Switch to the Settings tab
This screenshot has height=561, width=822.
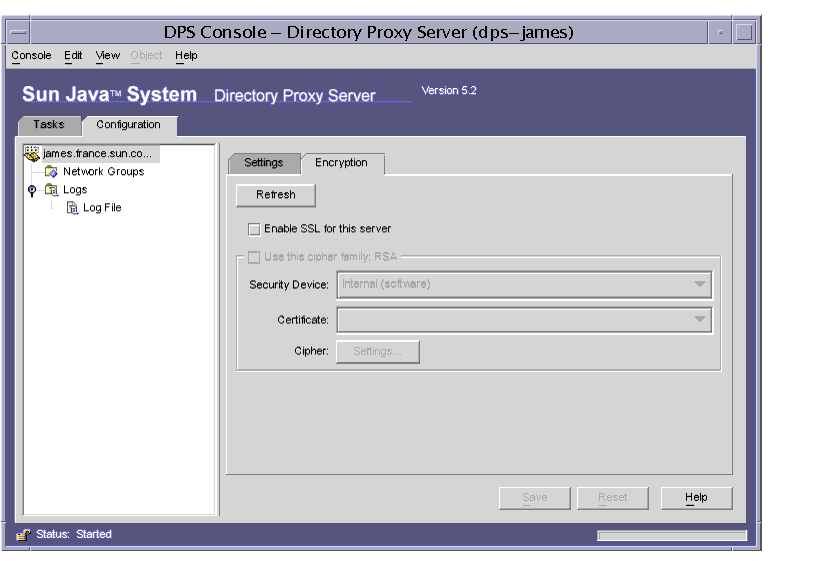tap(264, 163)
